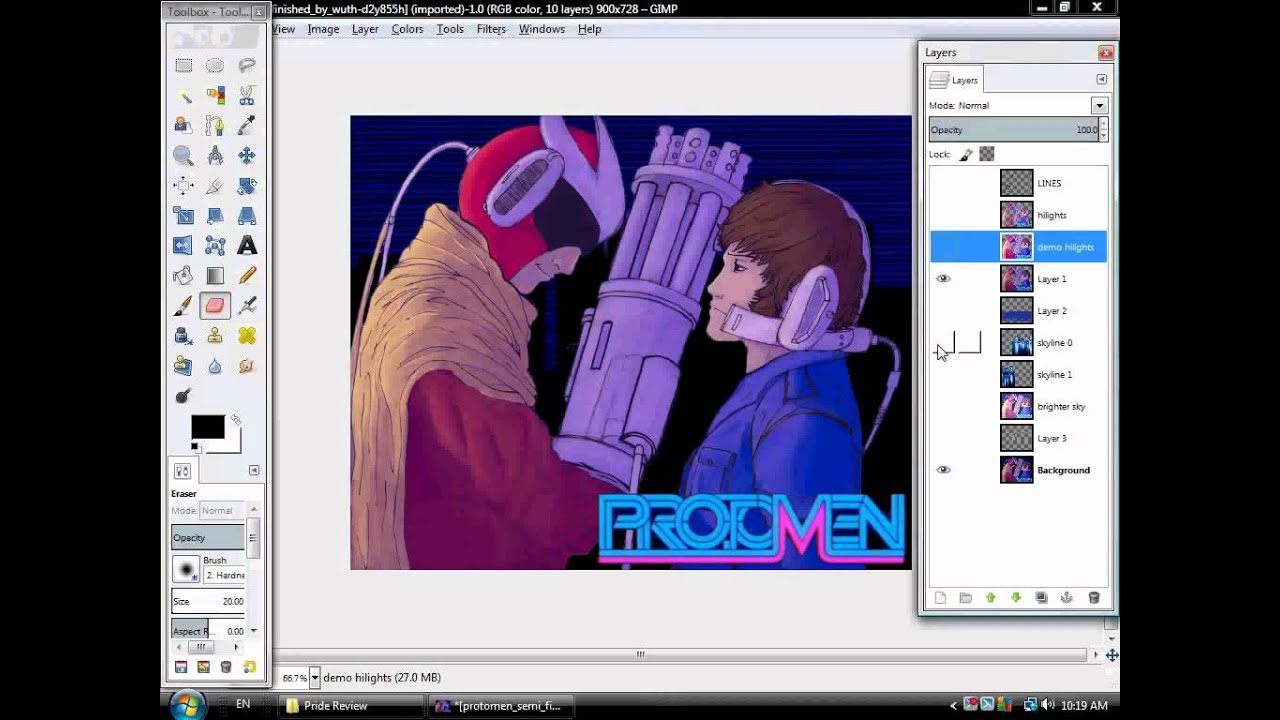
Task: Raise layer with green up arrow
Action: 991,598
